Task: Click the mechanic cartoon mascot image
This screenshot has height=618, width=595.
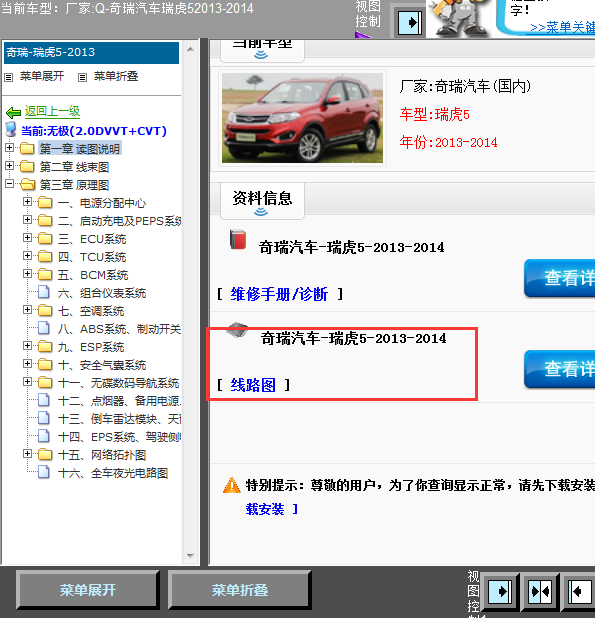Action: [459, 19]
